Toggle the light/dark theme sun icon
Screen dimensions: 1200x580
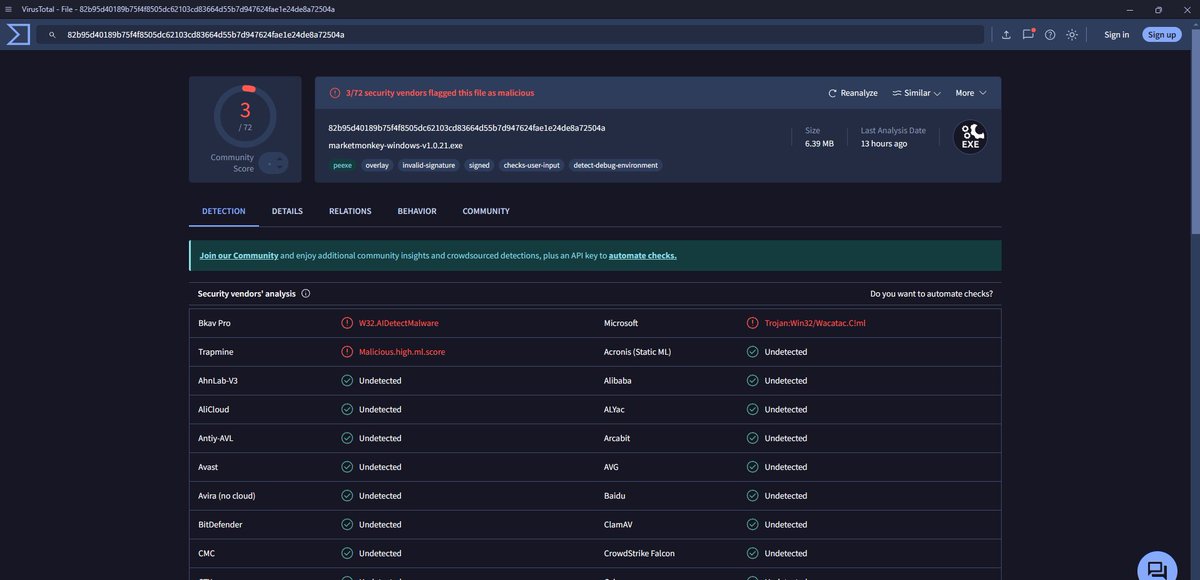pos(1072,34)
